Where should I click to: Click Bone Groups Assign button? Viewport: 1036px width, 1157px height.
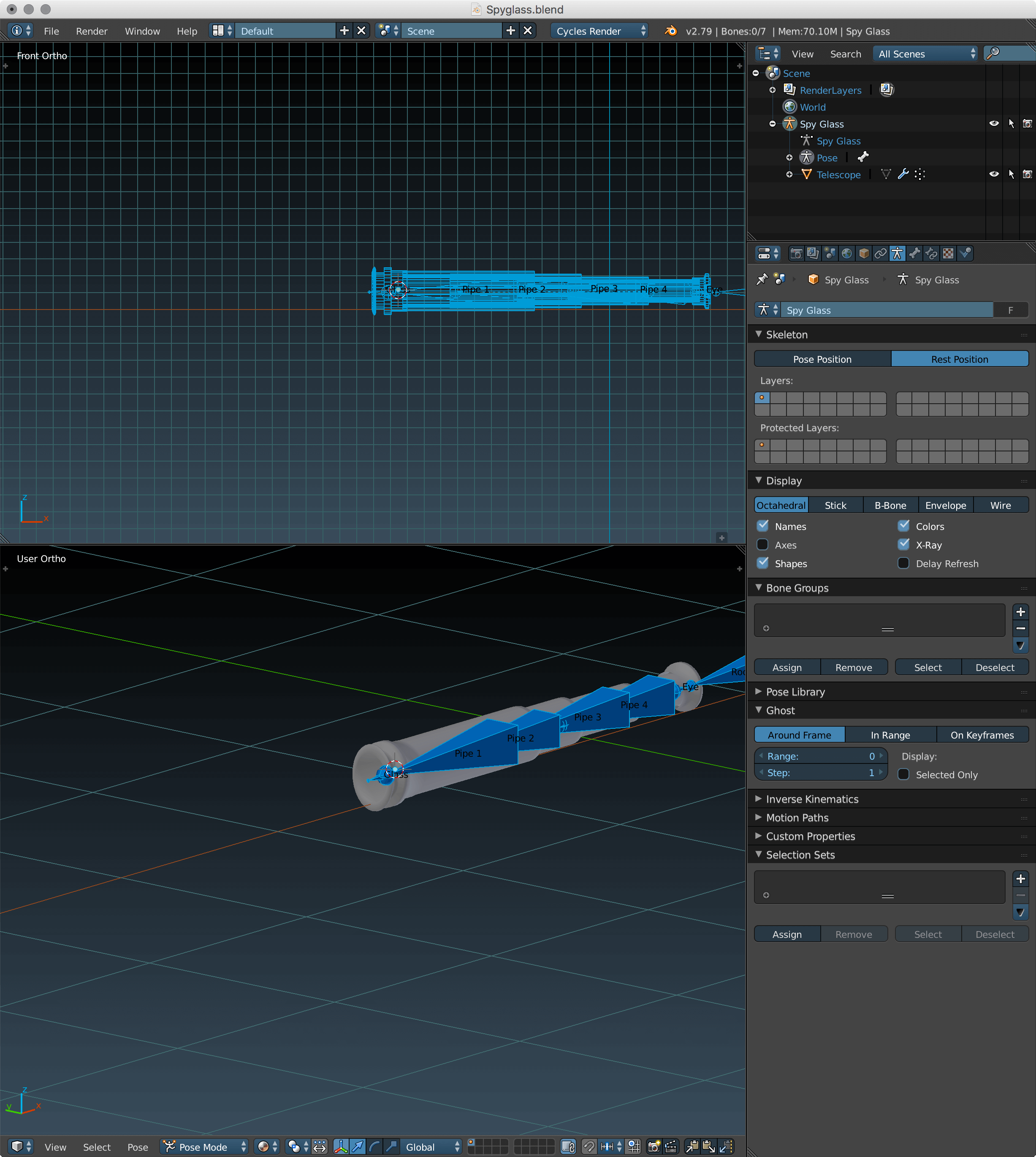787,667
